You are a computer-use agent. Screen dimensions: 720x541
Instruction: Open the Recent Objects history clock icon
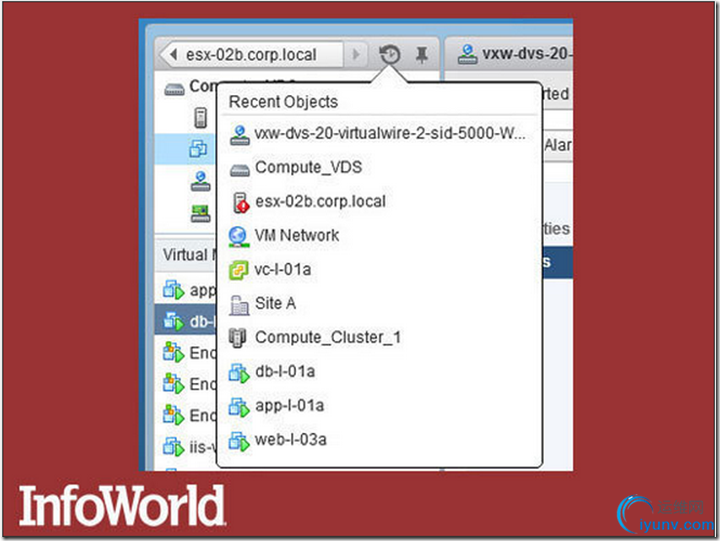[389, 55]
